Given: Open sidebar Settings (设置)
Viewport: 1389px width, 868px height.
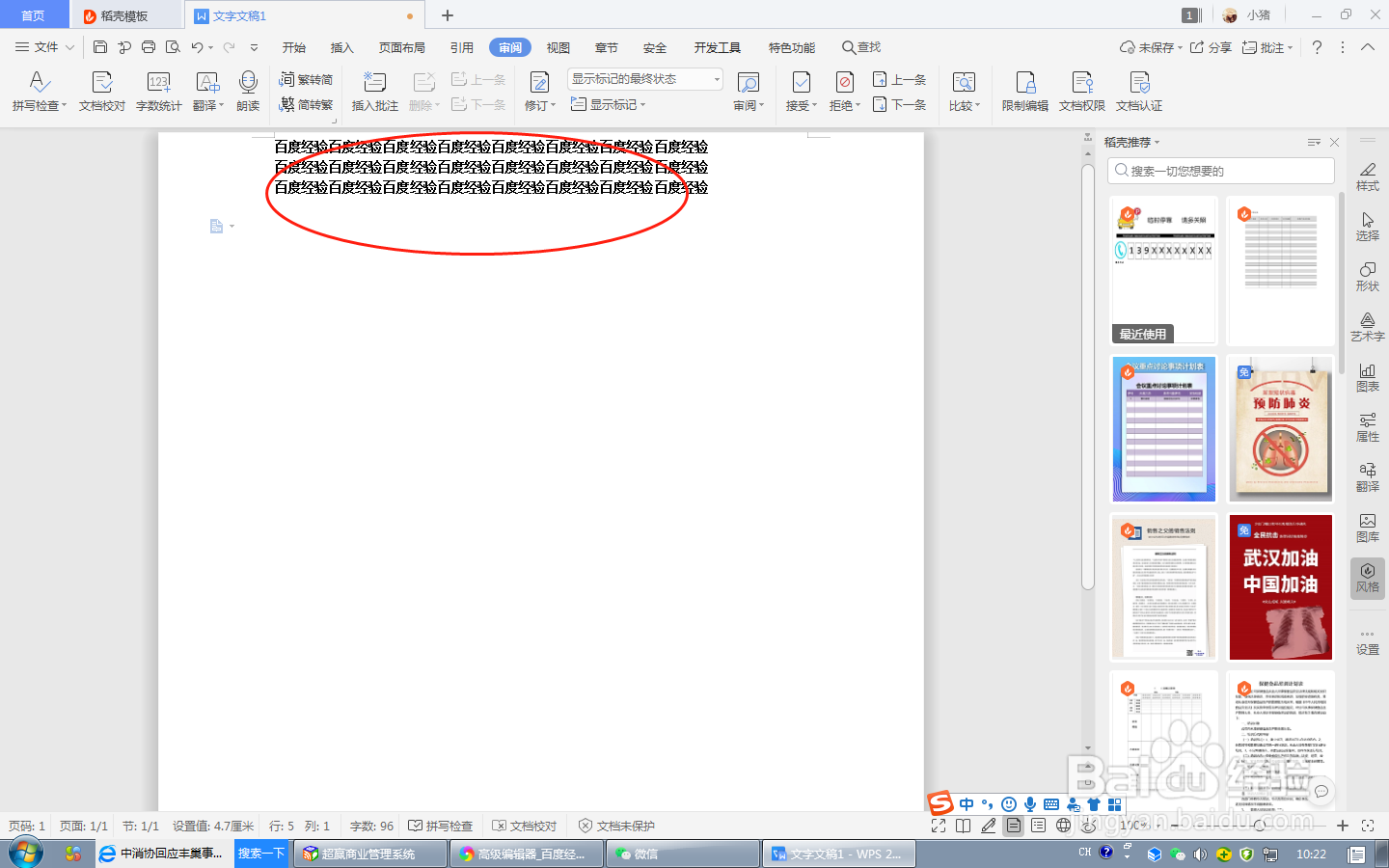Looking at the screenshot, I should pos(1368,642).
